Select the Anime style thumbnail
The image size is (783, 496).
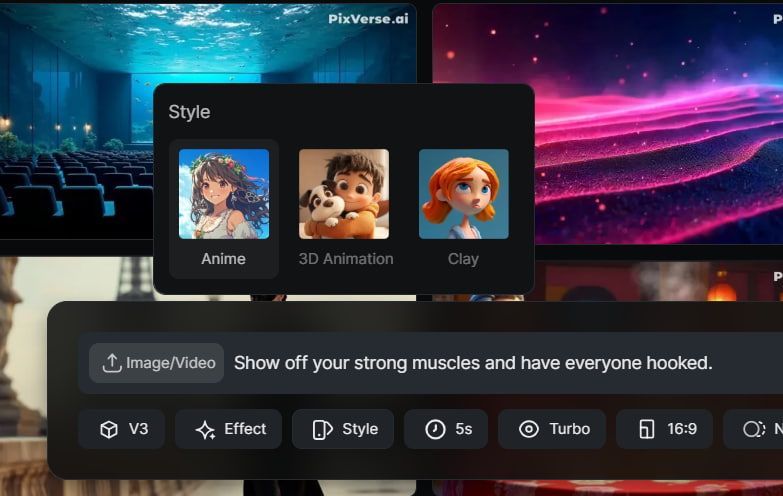(x=224, y=194)
